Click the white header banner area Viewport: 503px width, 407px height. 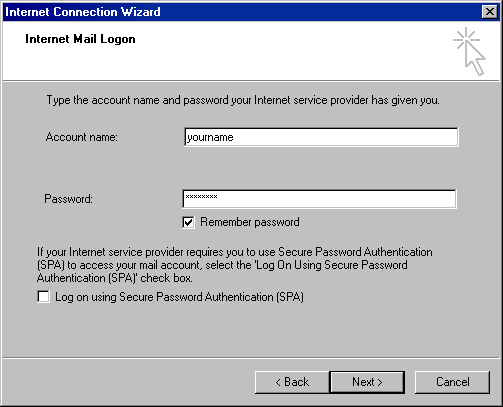click(233, 51)
